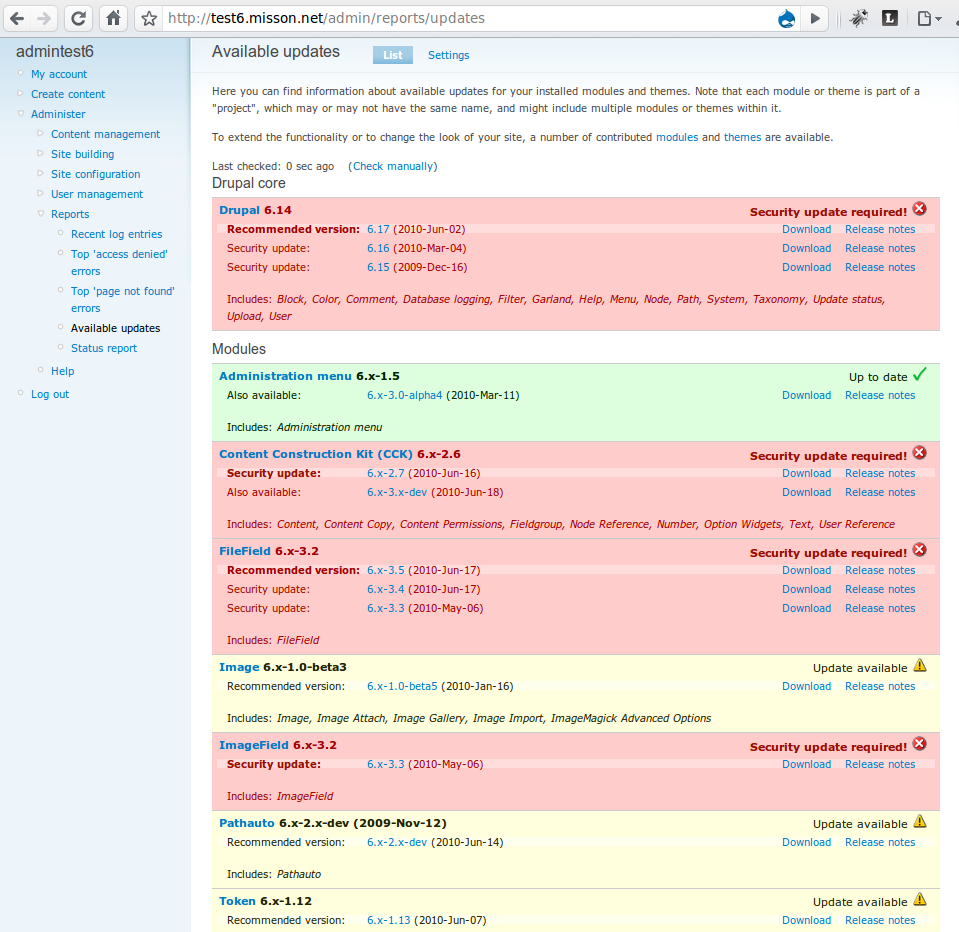This screenshot has width=959, height=932.
Task: Open the Status report page
Action: coord(104,348)
